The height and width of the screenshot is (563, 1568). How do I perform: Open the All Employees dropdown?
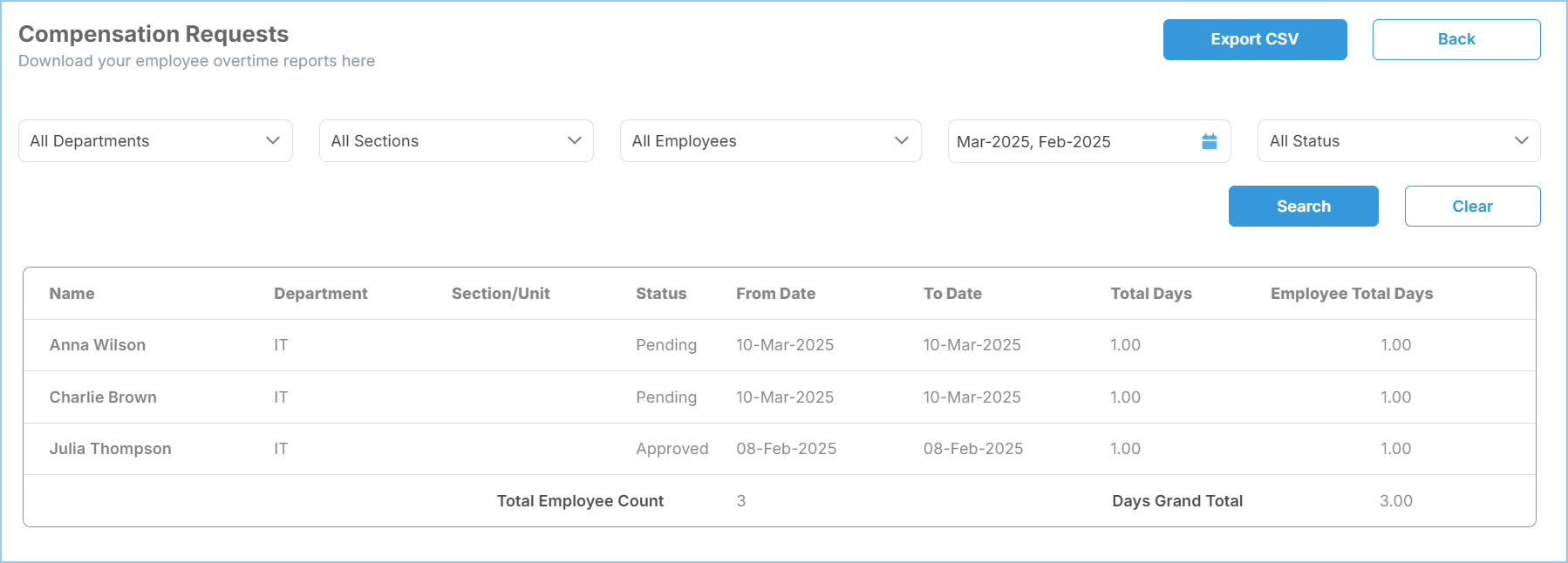(770, 141)
